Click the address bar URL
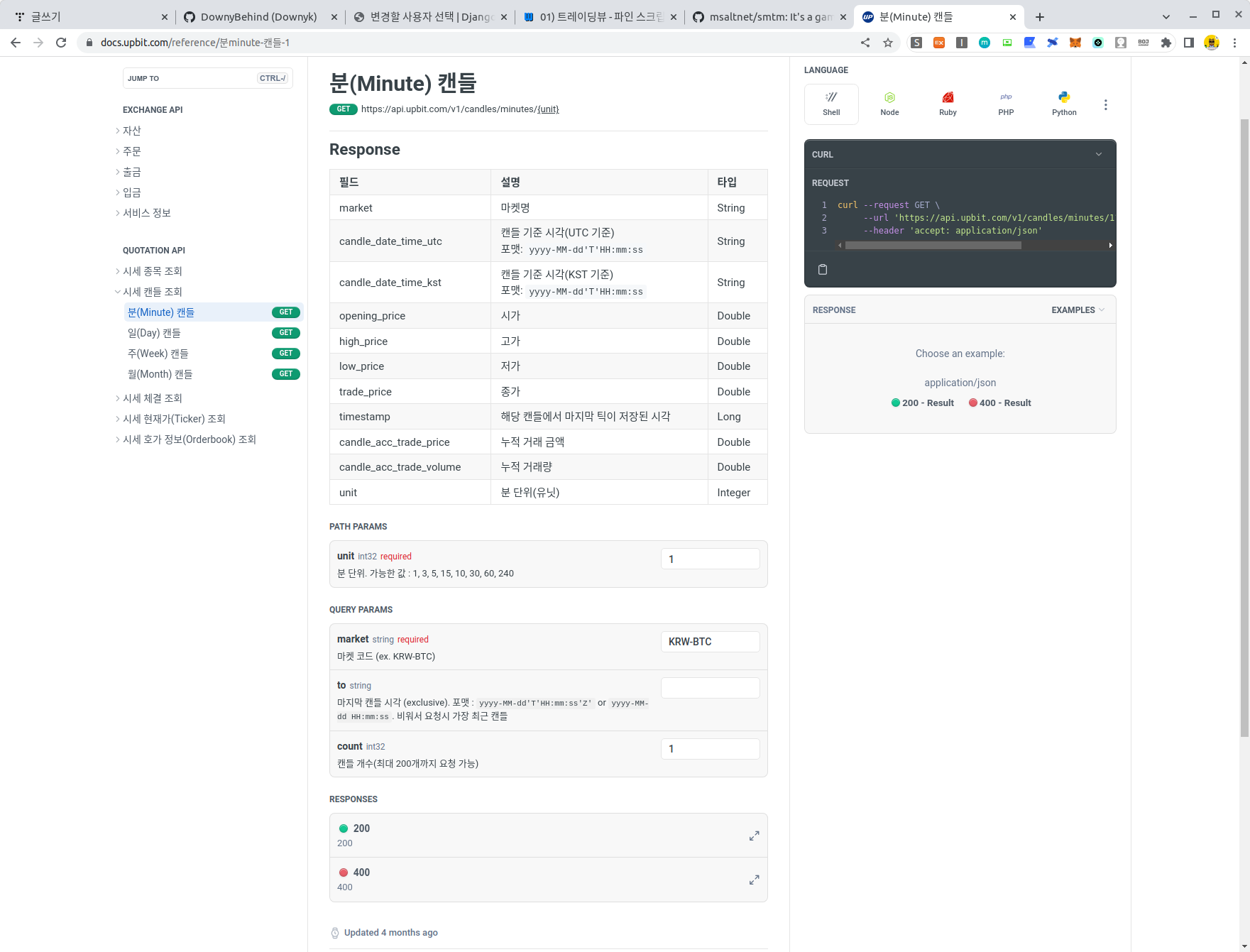1250x952 pixels. tap(195, 43)
